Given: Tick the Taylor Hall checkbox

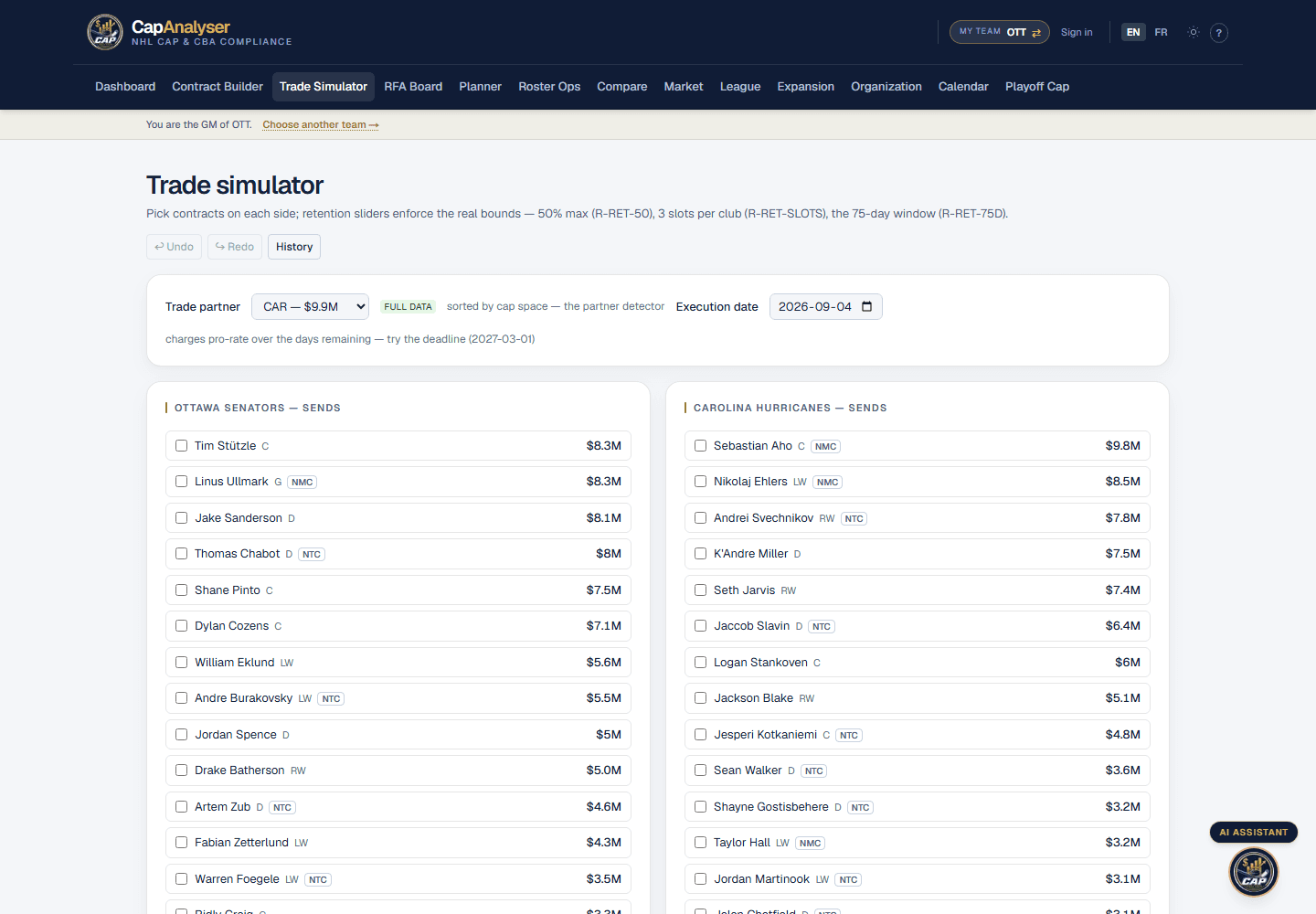Looking at the screenshot, I should [700, 843].
